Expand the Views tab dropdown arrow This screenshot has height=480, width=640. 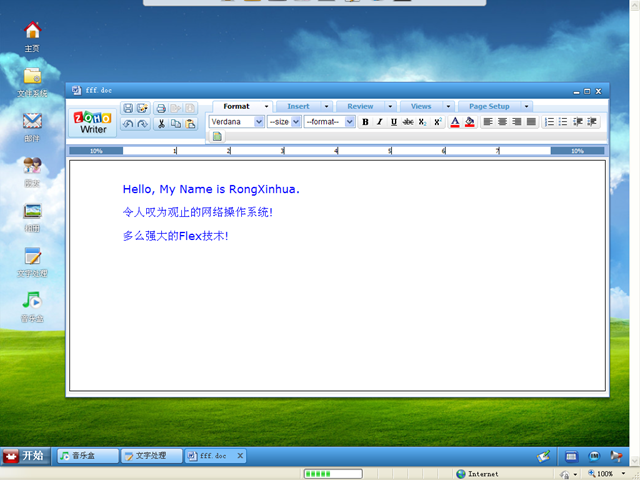pyautogui.click(x=449, y=106)
